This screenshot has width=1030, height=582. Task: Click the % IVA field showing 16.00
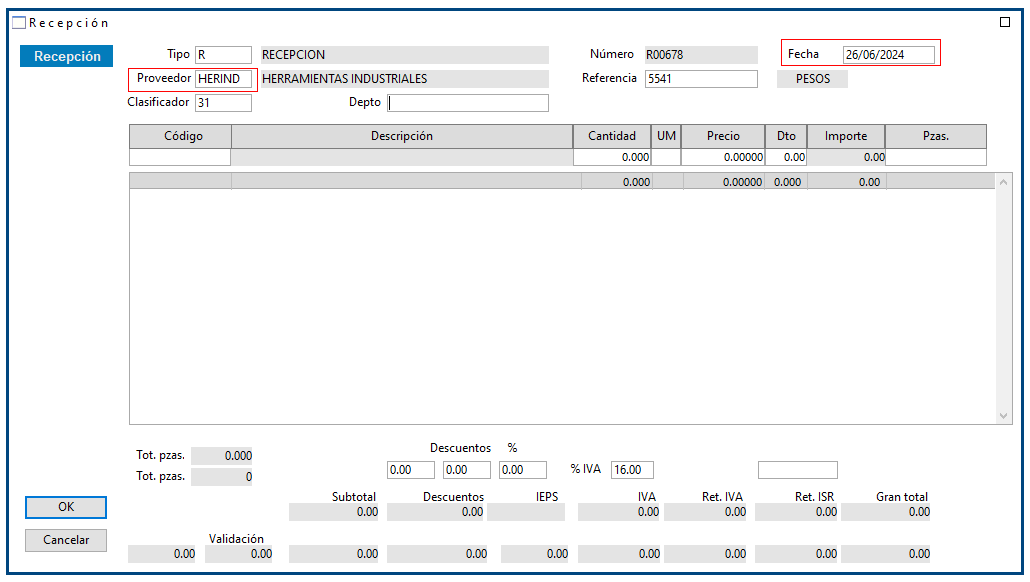pos(632,470)
